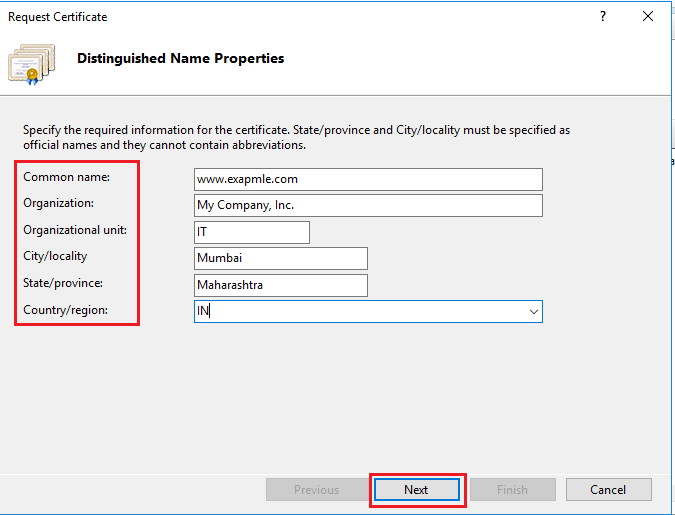Click the Common name label
The width and height of the screenshot is (675, 515).
click(67, 177)
